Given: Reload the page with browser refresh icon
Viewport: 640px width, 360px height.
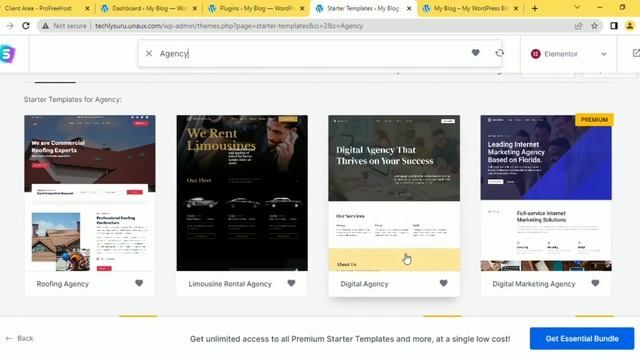Looking at the screenshot, I should click(26, 26).
